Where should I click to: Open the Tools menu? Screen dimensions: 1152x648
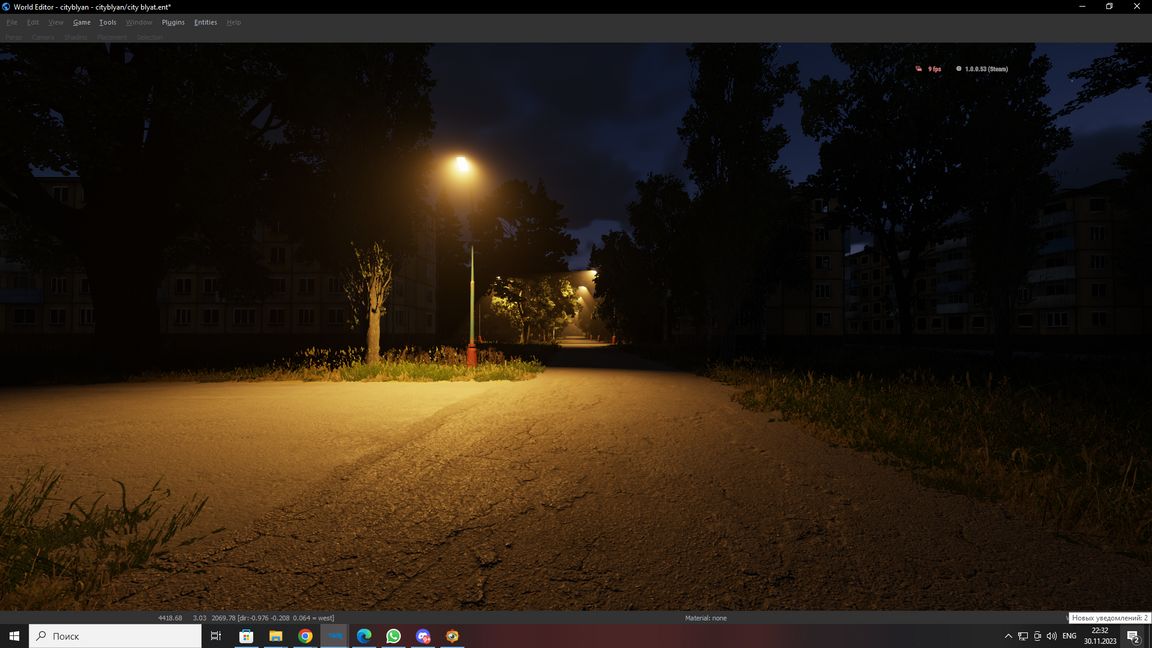coord(108,22)
